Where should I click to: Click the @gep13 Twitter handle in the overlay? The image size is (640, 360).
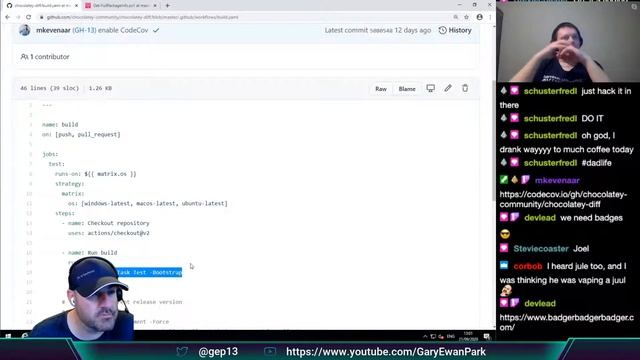[218, 351]
